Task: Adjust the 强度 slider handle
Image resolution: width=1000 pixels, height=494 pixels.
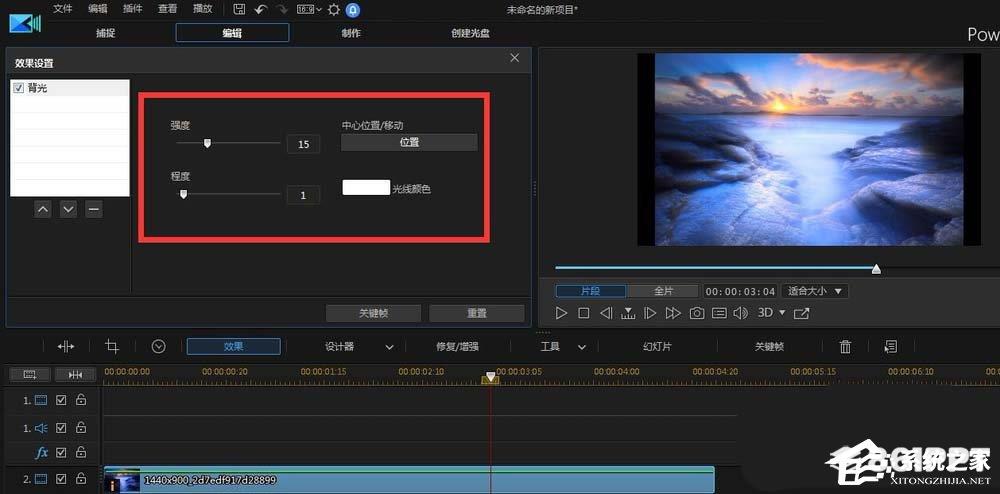Action: coord(207,143)
